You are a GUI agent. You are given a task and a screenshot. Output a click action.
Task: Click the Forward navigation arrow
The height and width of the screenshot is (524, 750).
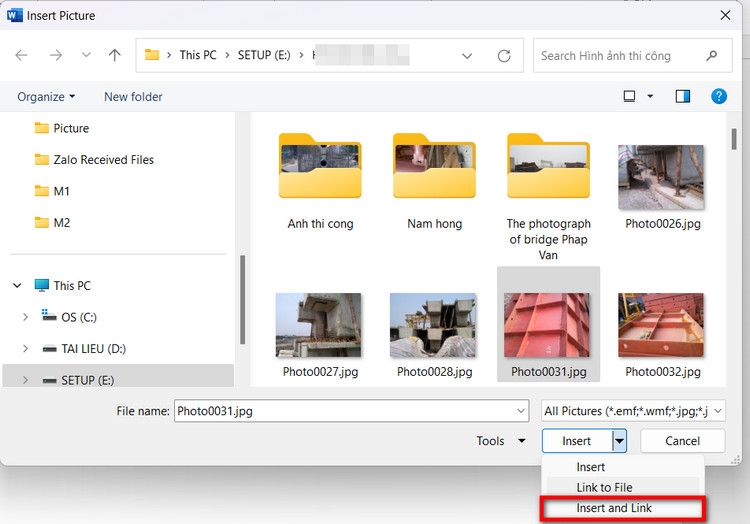[x=56, y=55]
